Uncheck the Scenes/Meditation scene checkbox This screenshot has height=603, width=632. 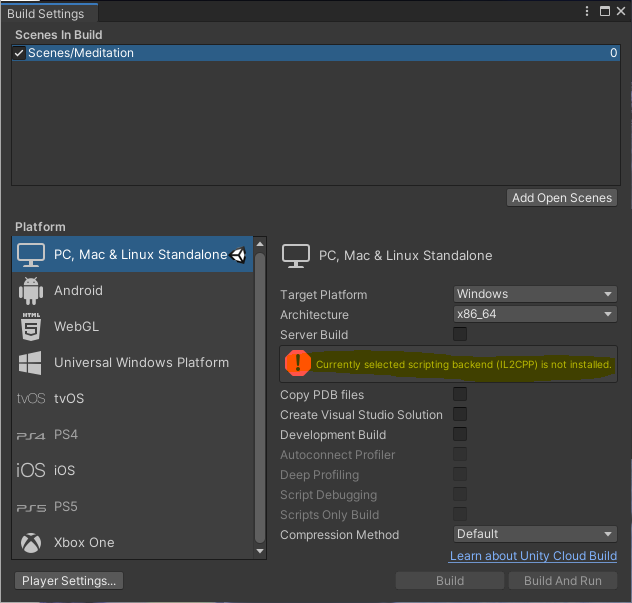[19, 53]
